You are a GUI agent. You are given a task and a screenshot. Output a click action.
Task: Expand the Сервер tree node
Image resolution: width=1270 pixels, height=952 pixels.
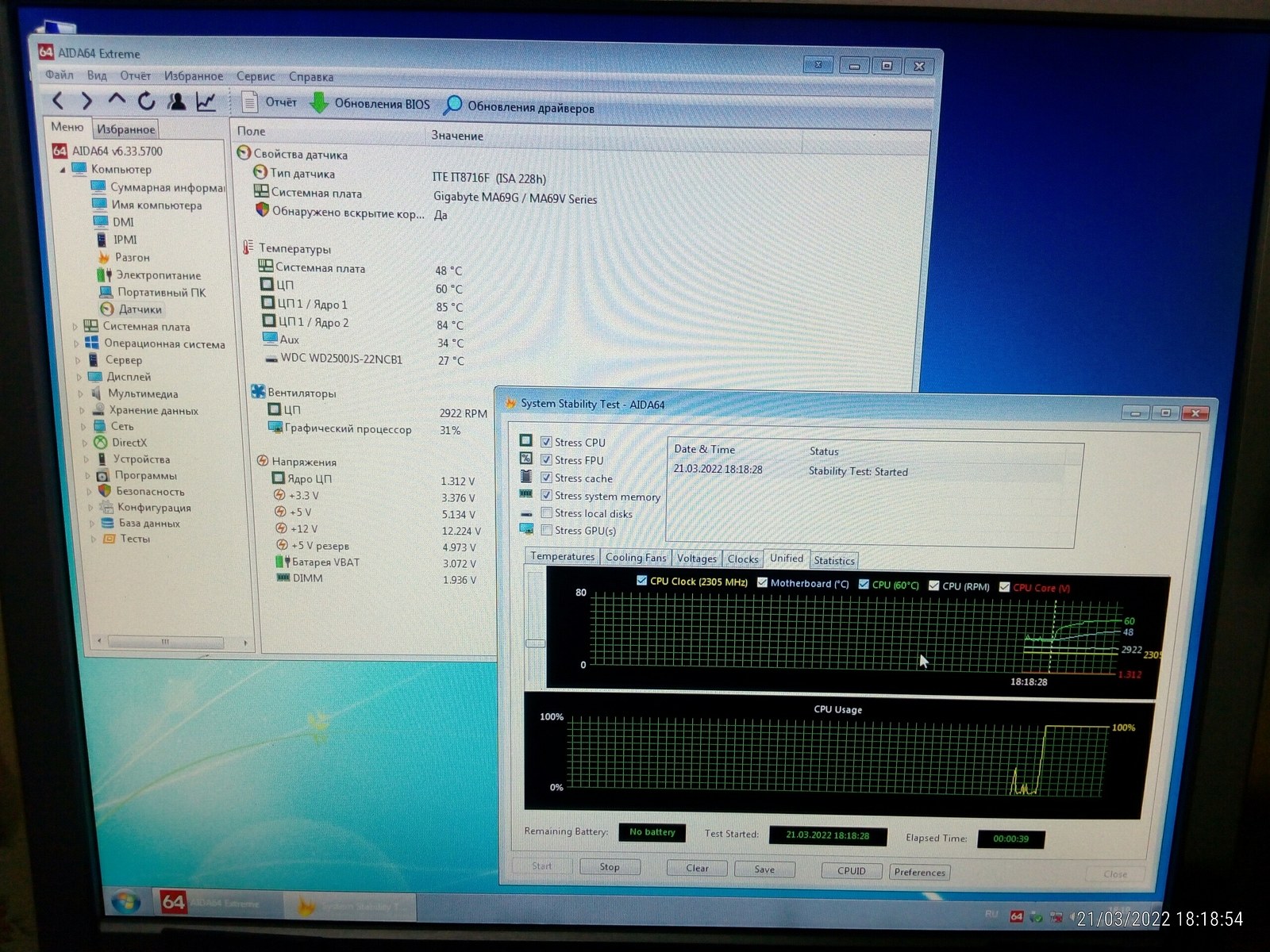pyautogui.click(x=79, y=360)
